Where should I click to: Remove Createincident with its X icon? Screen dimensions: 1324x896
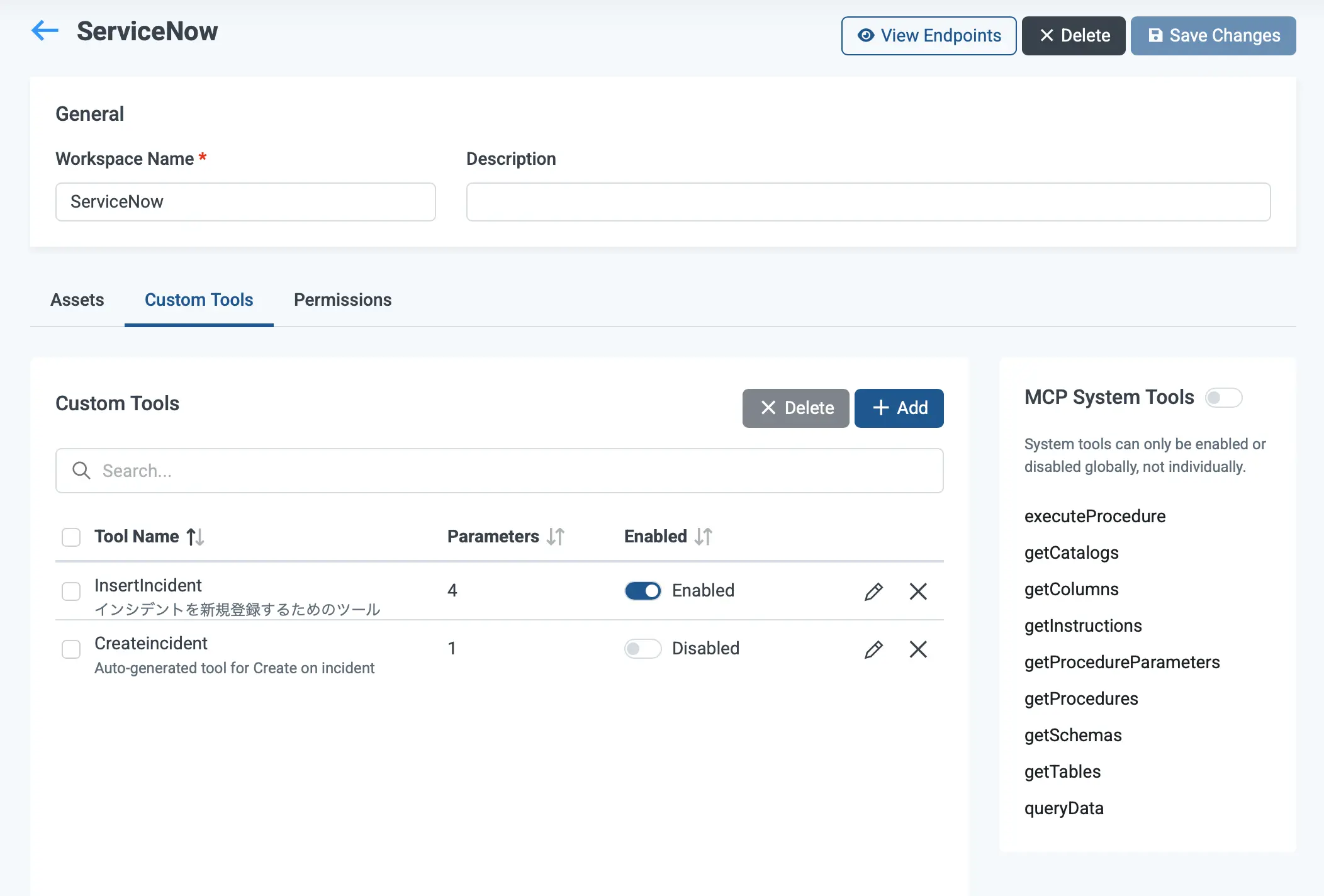coord(918,649)
